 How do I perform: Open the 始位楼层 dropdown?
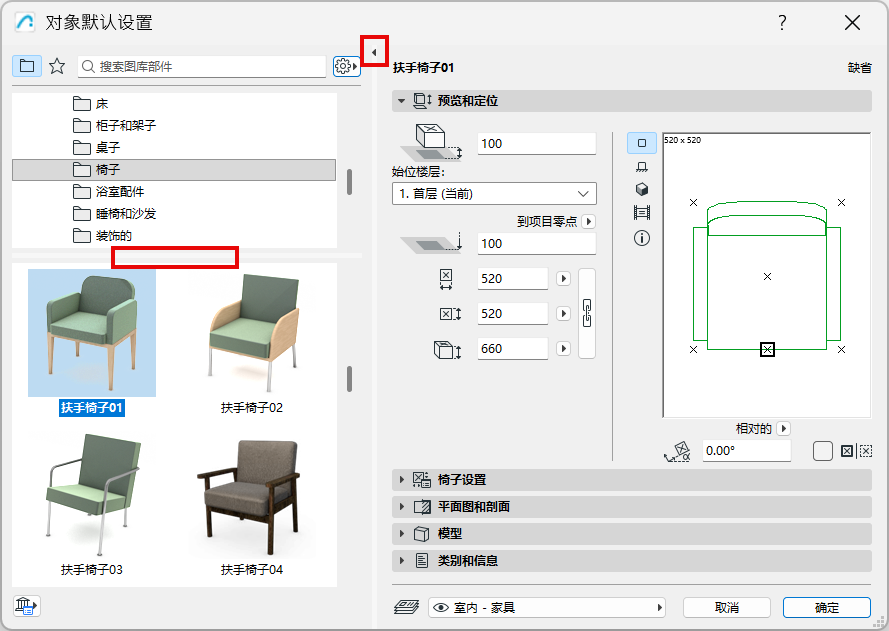(494, 193)
